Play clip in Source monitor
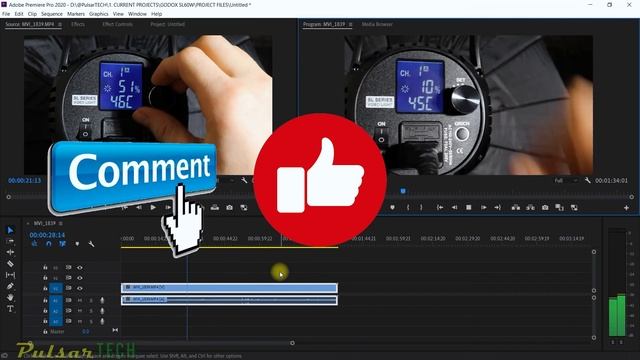This screenshot has width=640, height=360. point(153,208)
